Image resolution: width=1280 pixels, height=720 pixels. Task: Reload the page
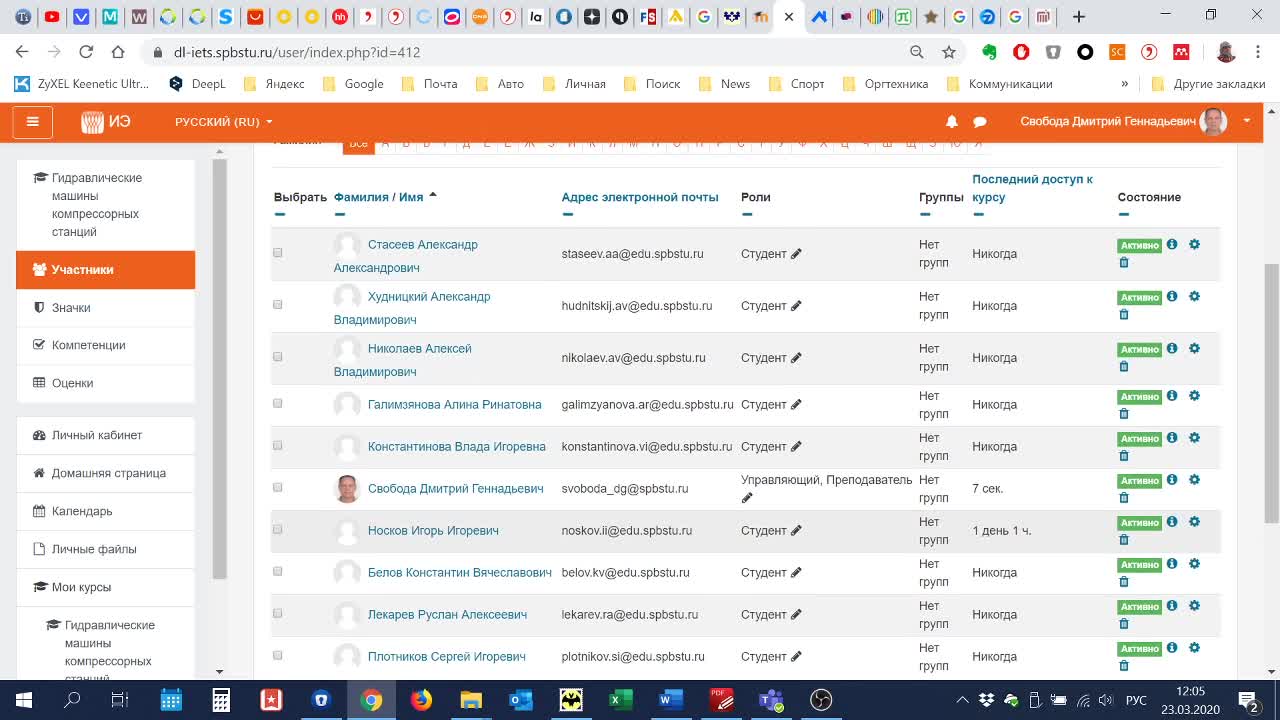coord(86,52)
